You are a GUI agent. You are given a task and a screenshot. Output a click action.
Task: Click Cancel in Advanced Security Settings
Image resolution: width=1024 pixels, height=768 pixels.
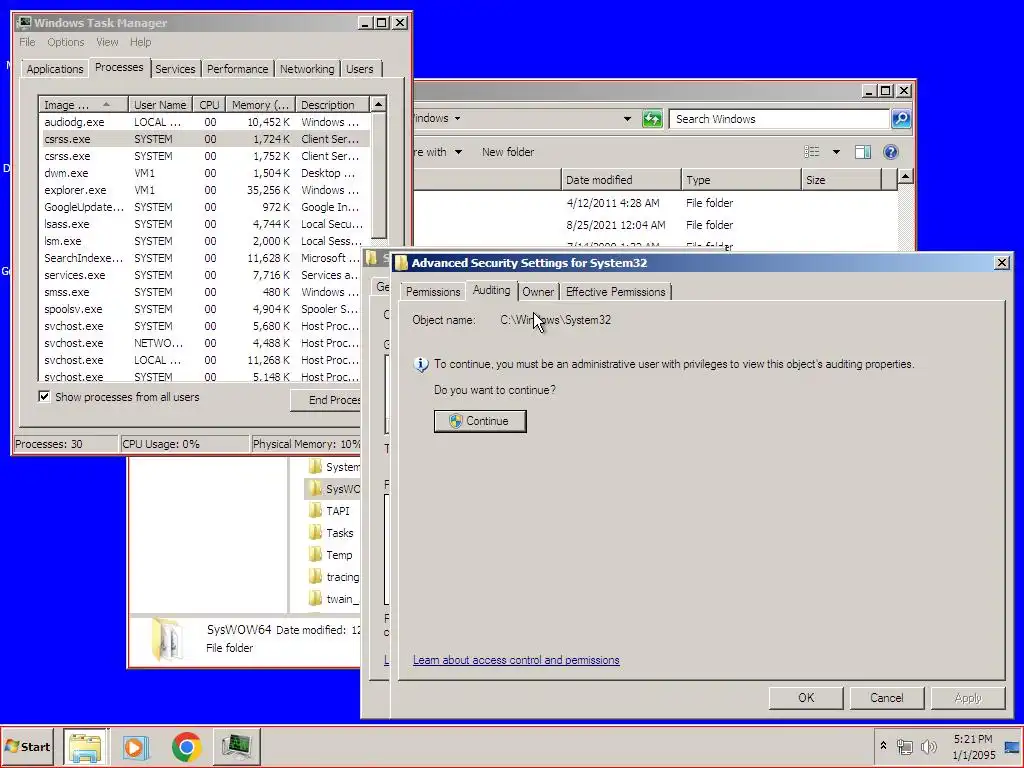pos(886,698)
